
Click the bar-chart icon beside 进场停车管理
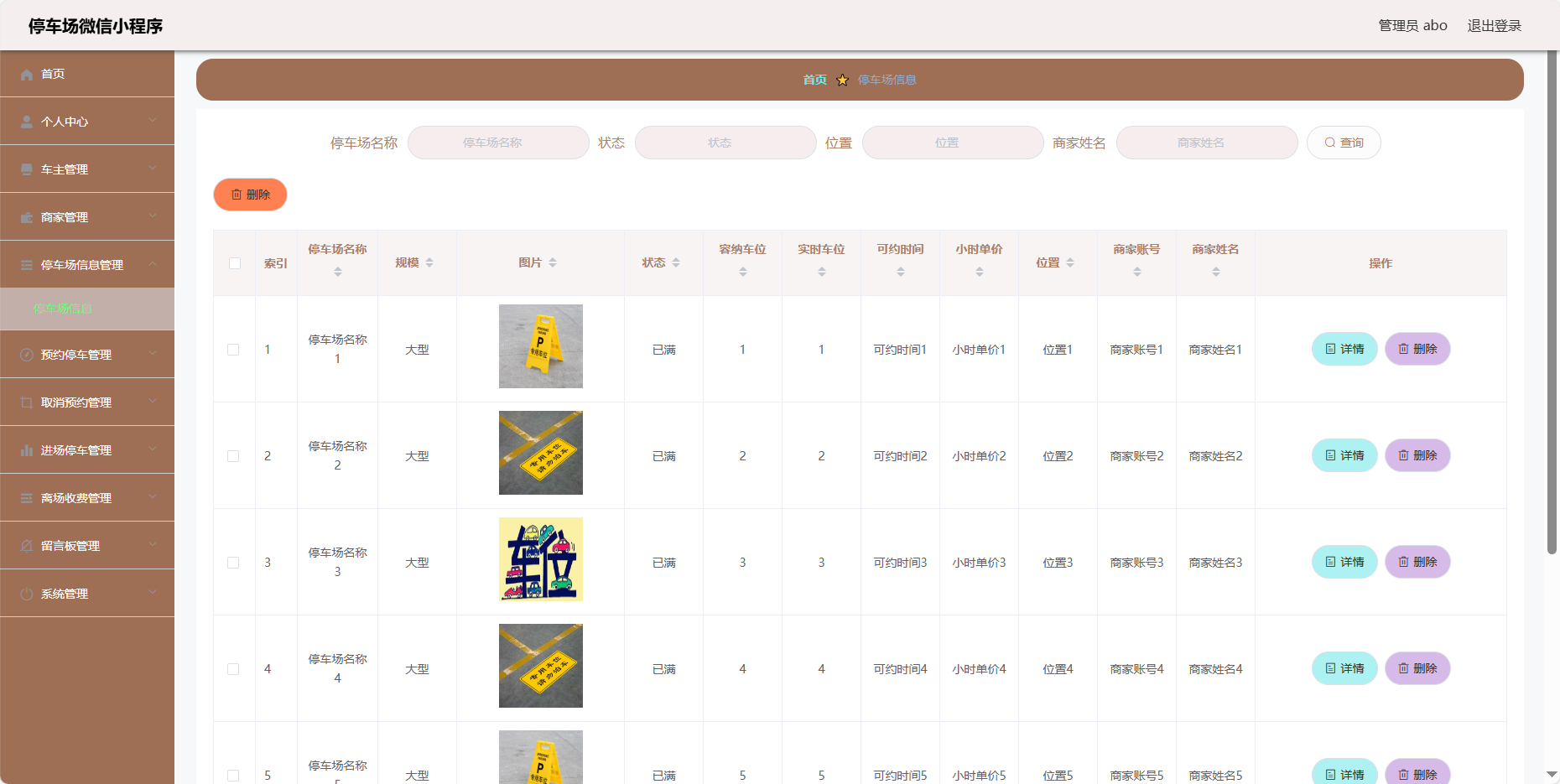27,451
